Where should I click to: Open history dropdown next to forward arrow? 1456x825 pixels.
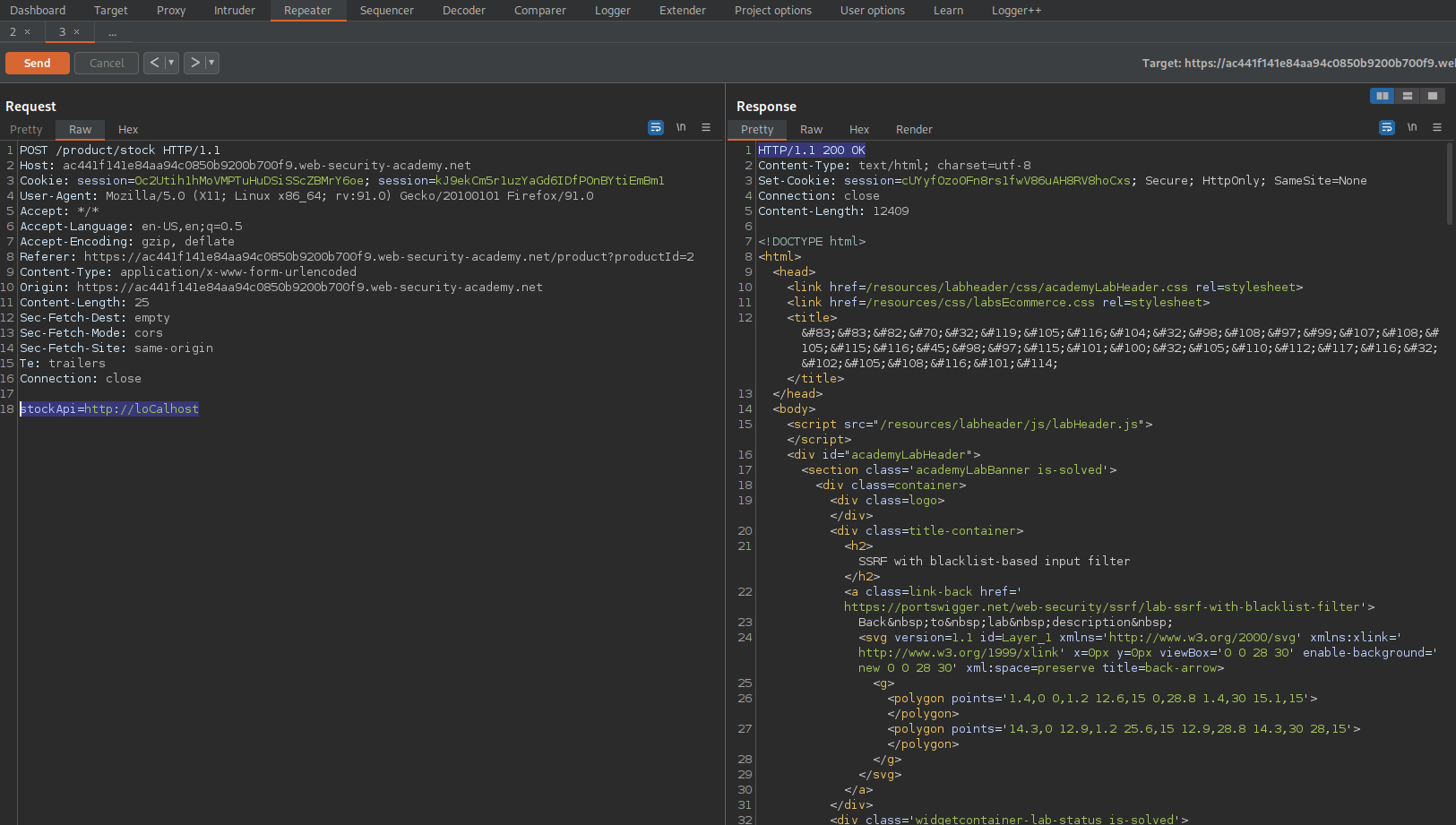pos(211,63)
